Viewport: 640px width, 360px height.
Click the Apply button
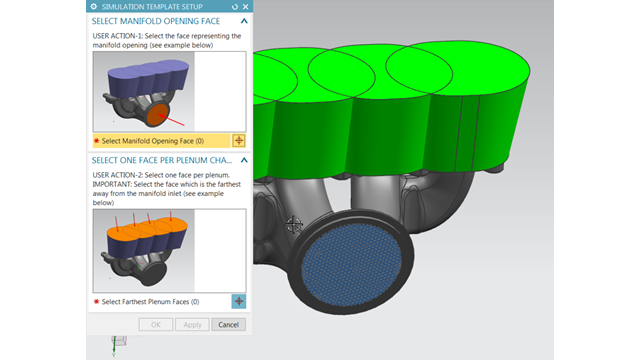point(192,324)
